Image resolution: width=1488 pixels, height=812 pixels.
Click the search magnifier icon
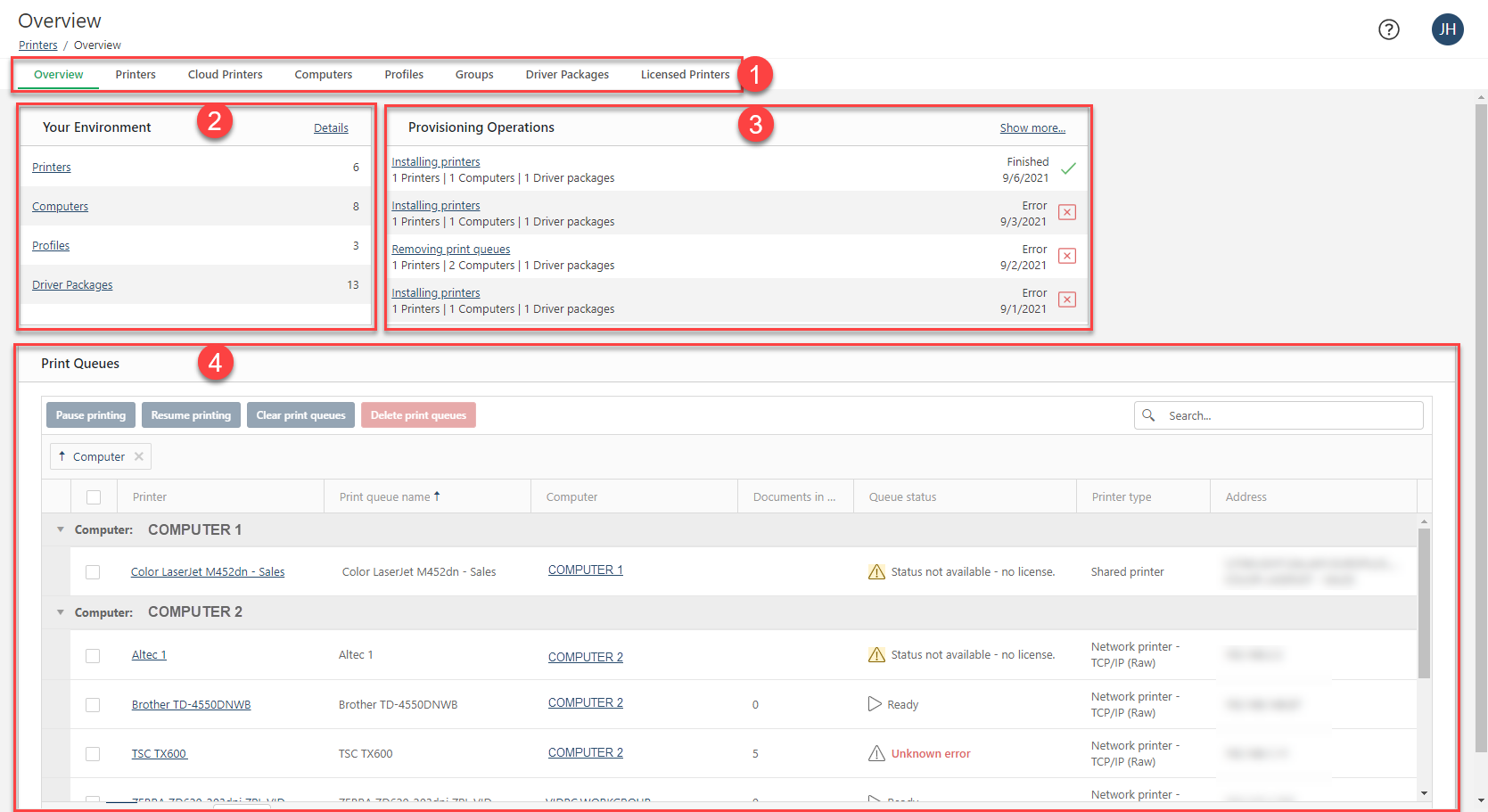point(1148,415)
